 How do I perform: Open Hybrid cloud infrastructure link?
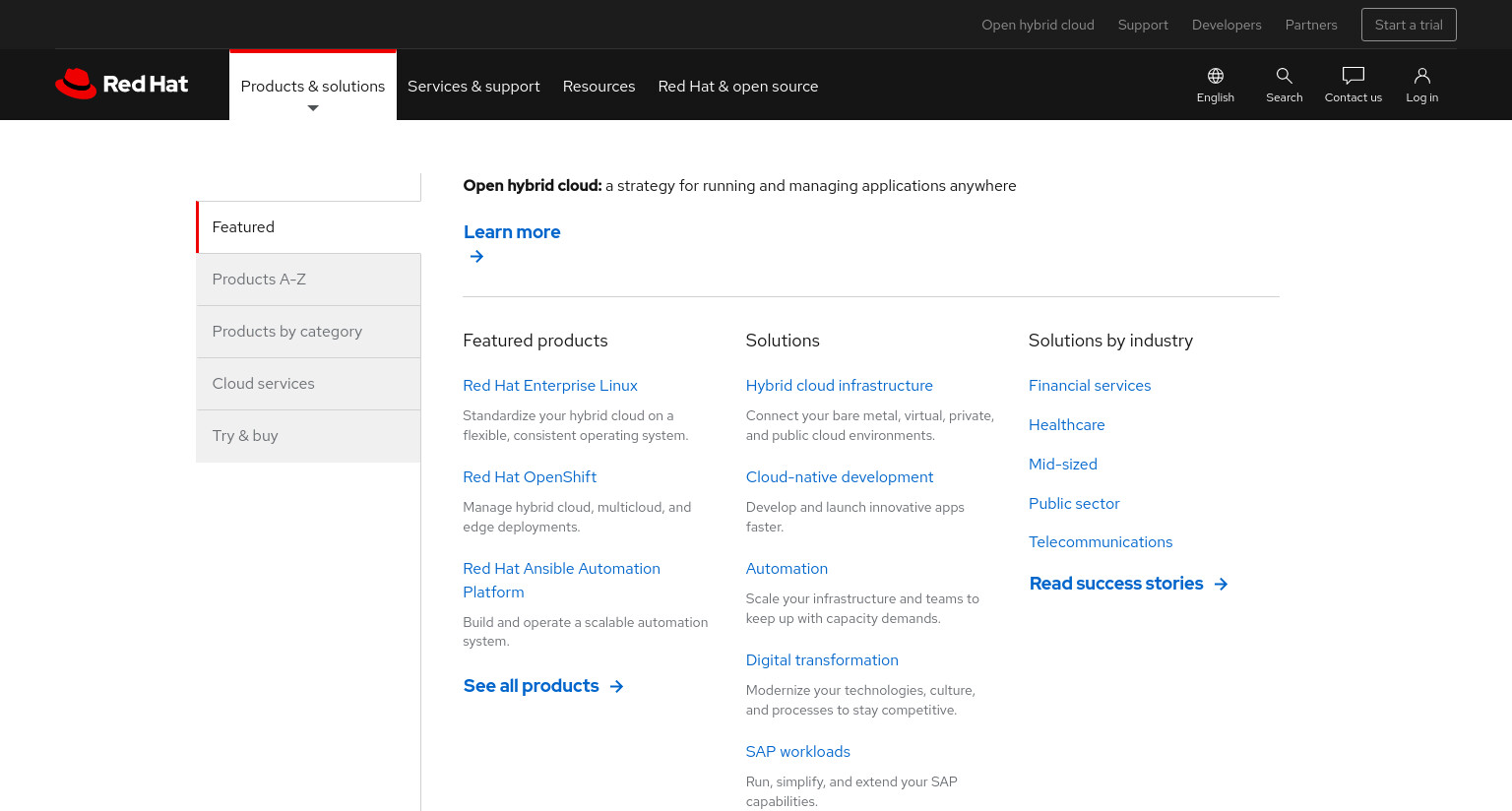coord(840,386)
